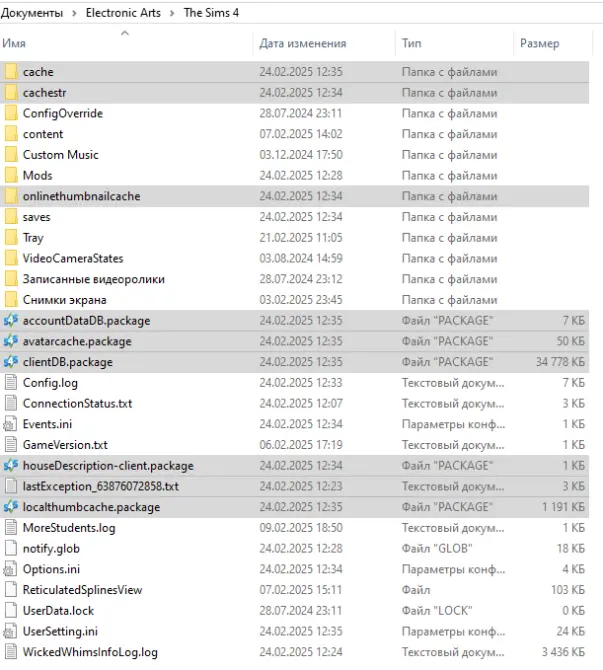Sort by Дата изменения column header
603x670 pixels.
click(x=302, y=44)
